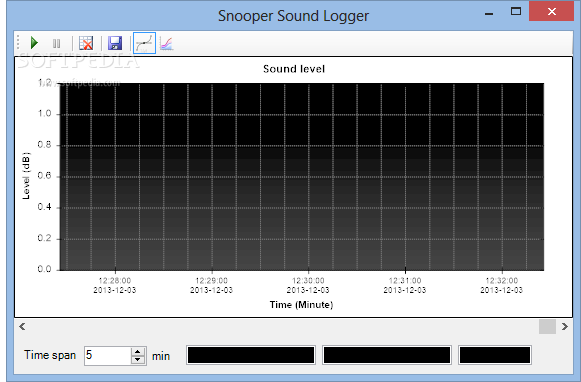Select the line chart view icon
The width and height of the screenshot is (581, 382).
point(144,43)
